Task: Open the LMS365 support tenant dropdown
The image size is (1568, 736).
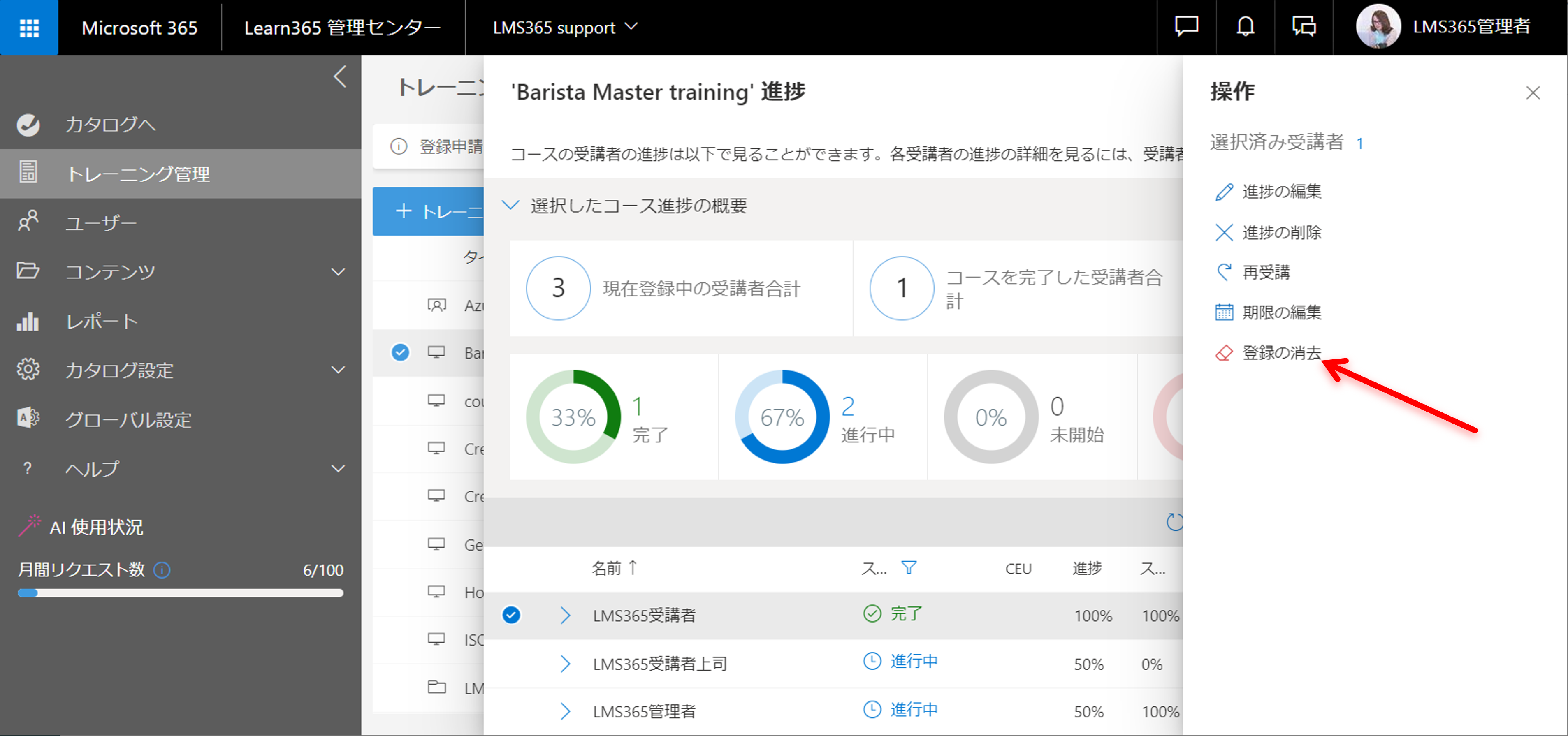Action: point(565,28)
